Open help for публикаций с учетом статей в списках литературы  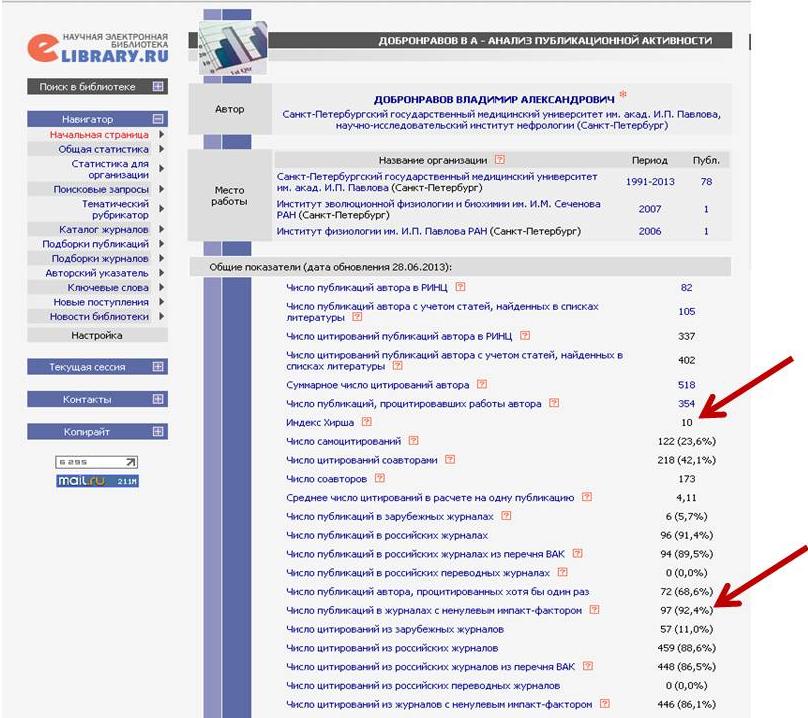click(x=357, y=316)
